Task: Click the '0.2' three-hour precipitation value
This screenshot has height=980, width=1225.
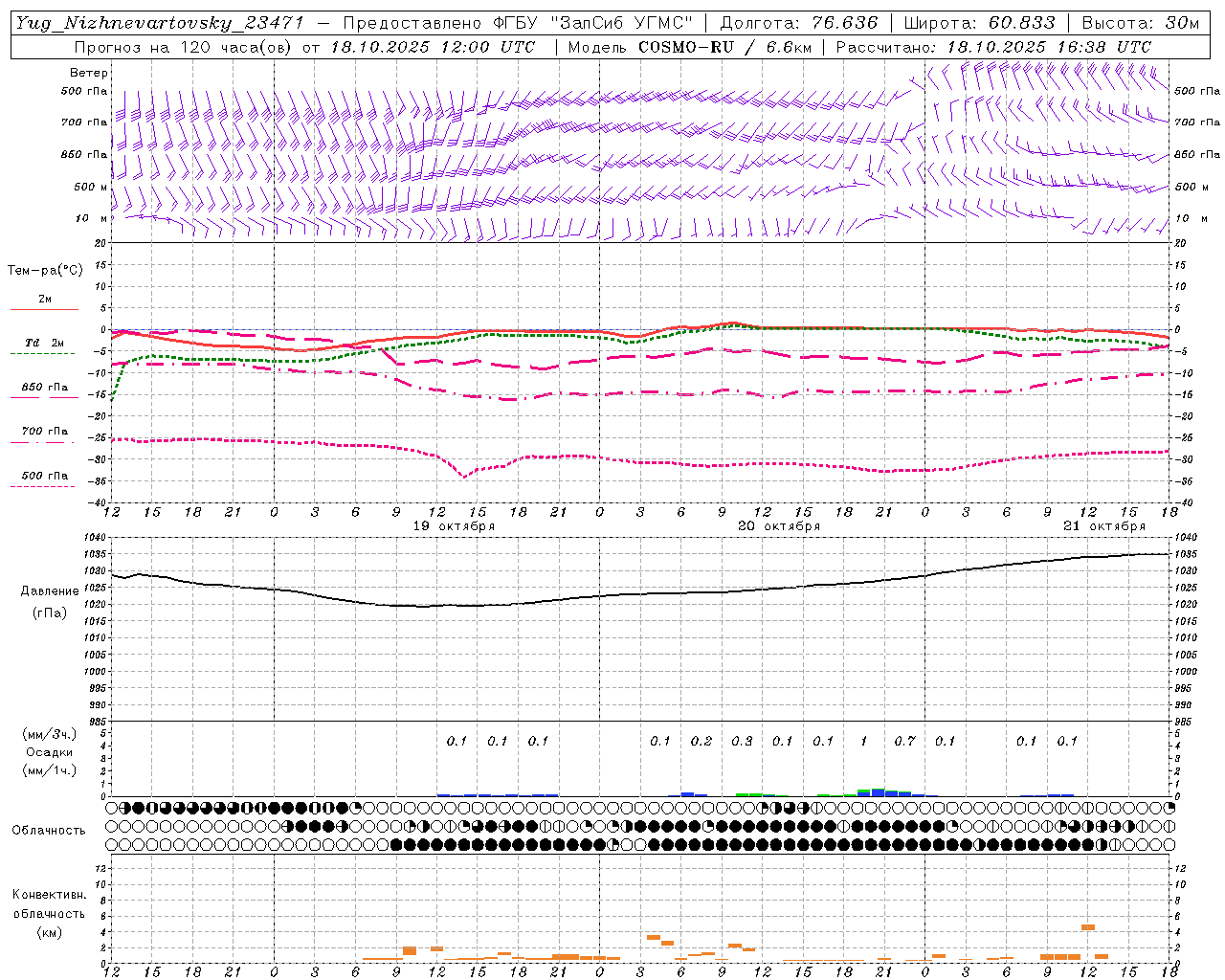Action: pos(702,741)
